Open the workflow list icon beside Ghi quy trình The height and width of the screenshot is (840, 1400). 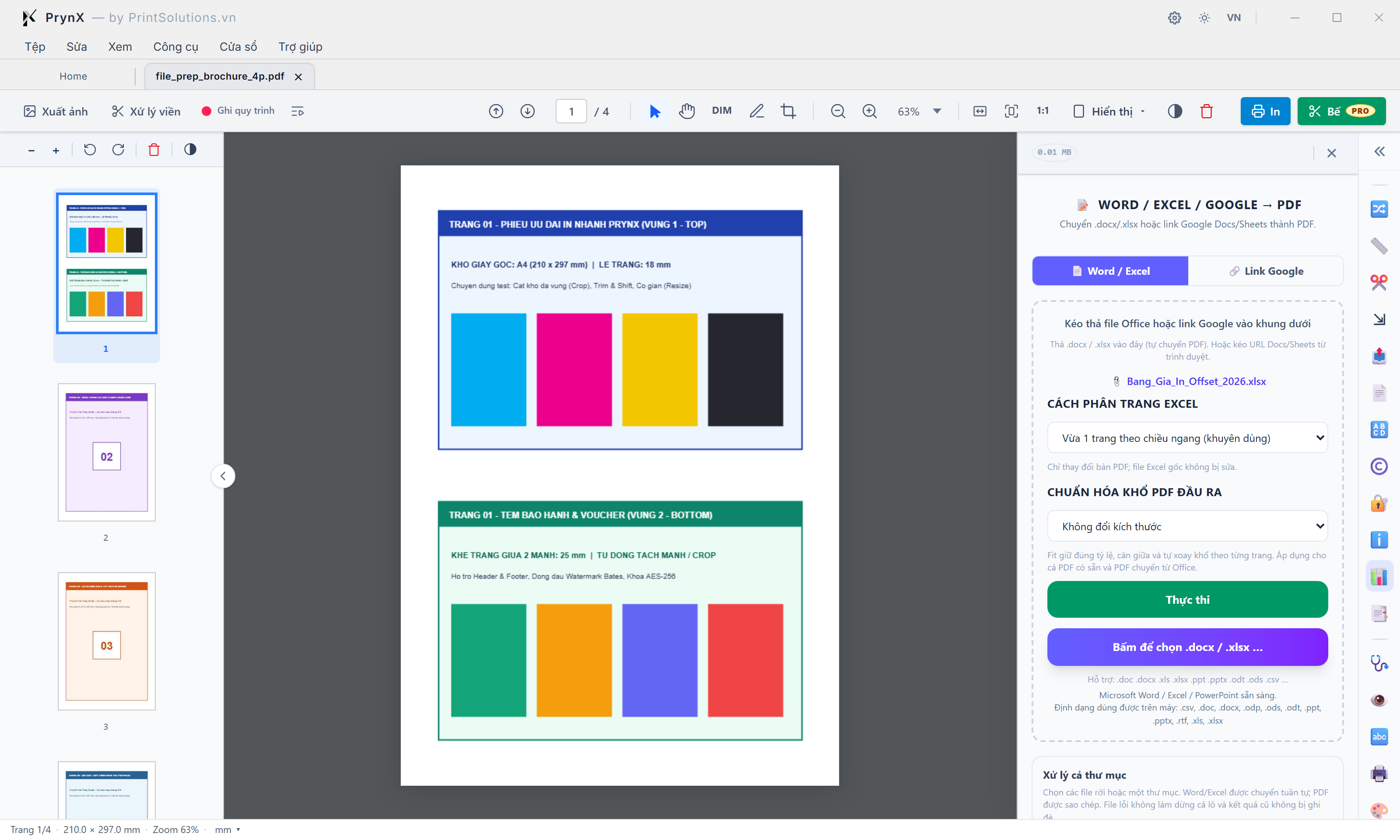[297, 111]
